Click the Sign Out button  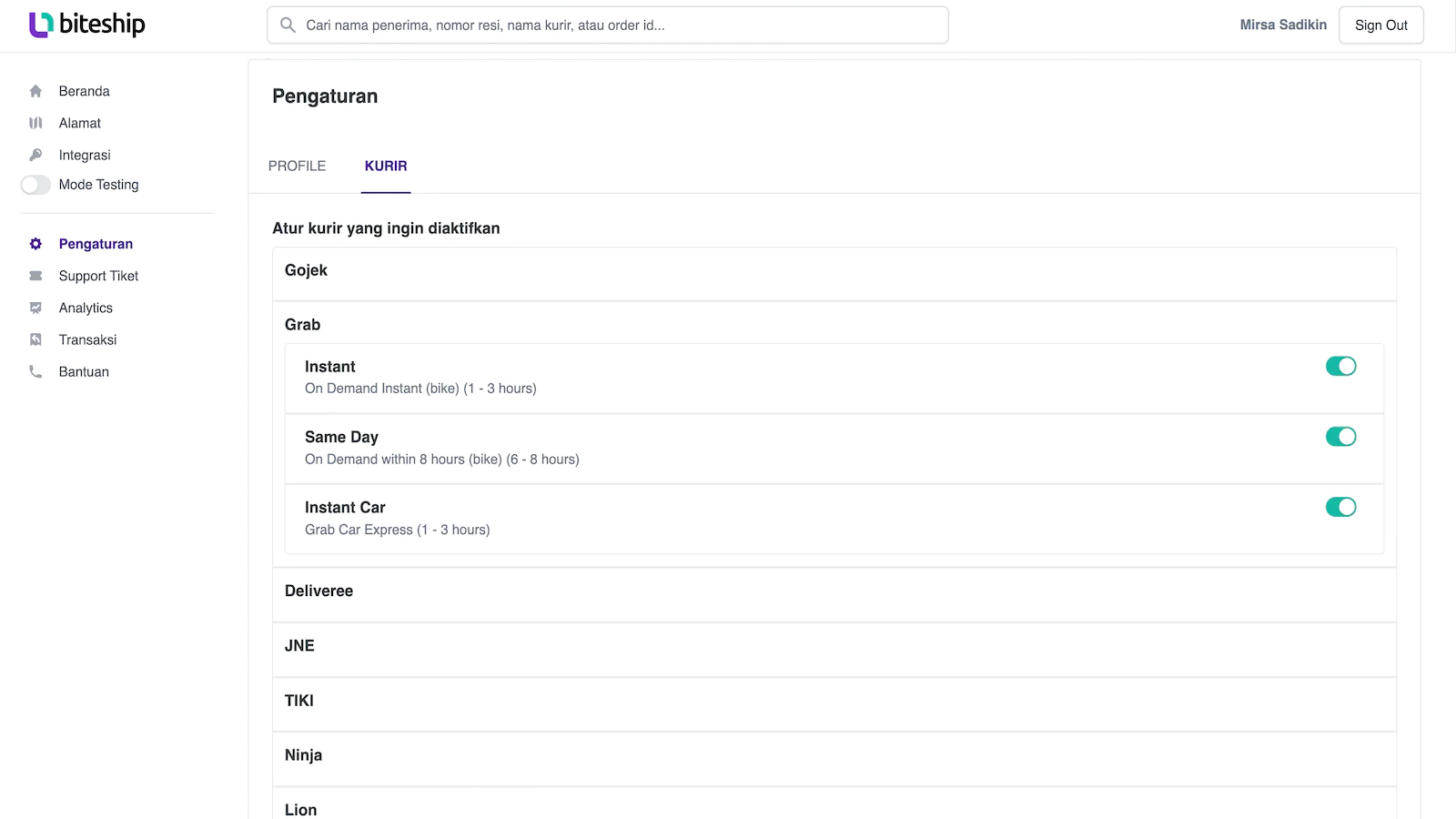point(1380,25)
